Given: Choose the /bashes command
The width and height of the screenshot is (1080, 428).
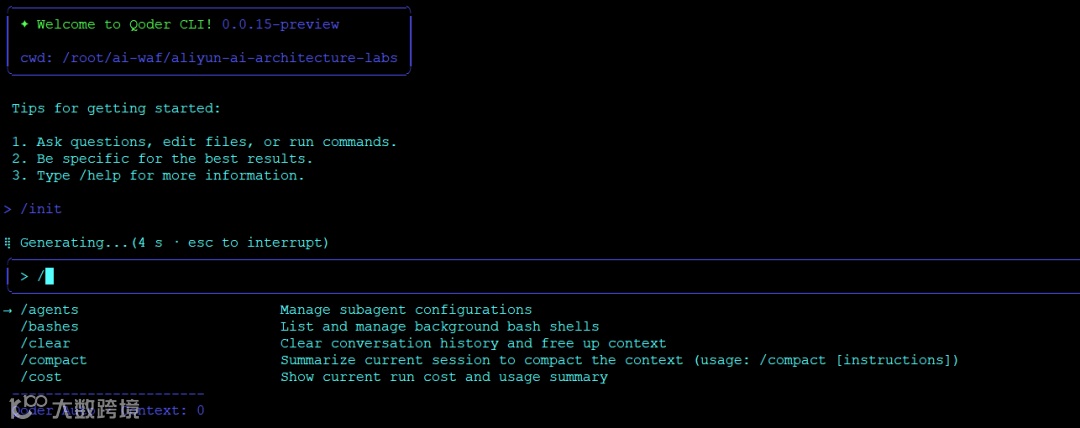Looking at the screenshot, I should 49,327.
